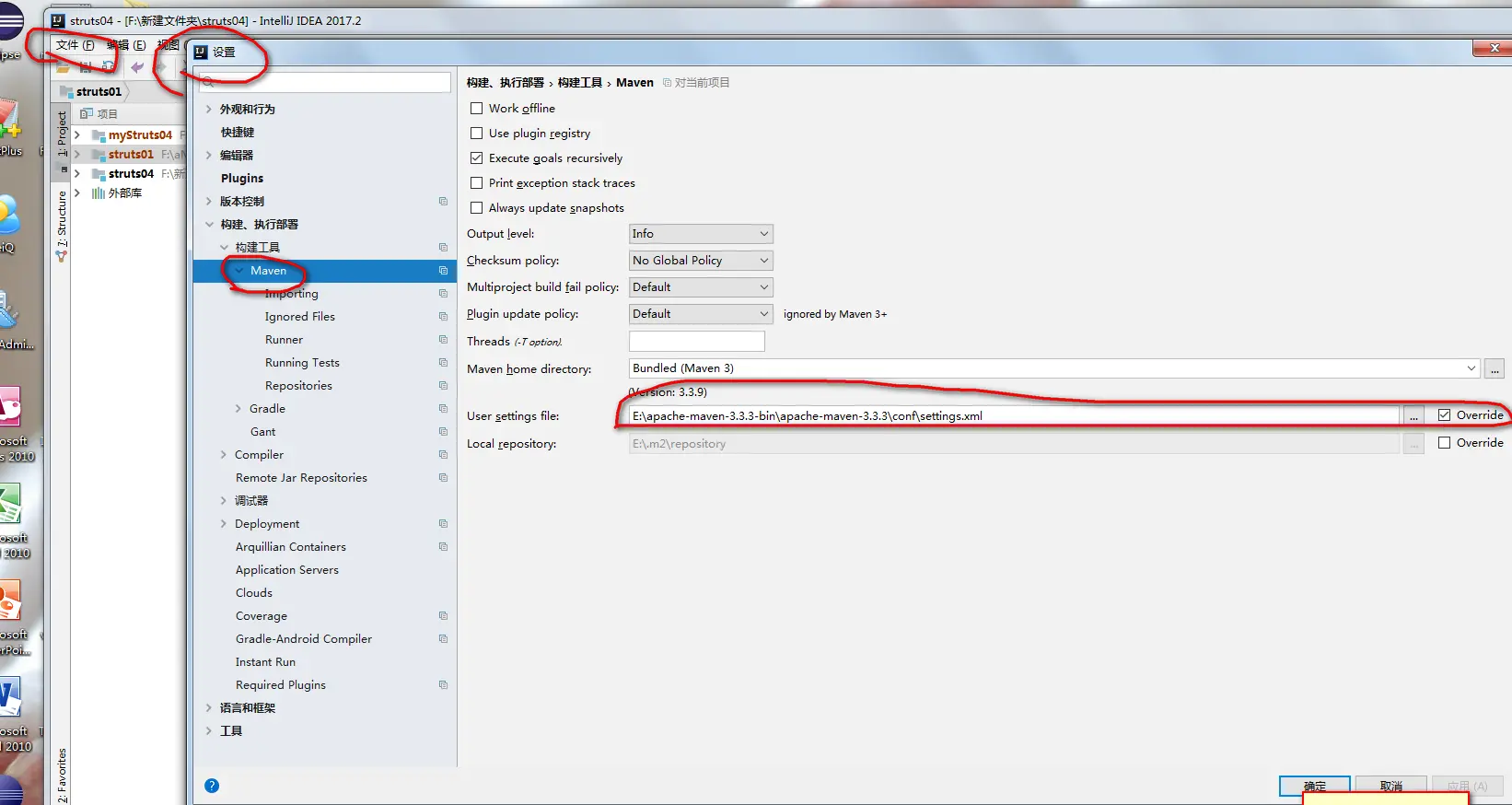Expand 版本控制 settings group

209,201
